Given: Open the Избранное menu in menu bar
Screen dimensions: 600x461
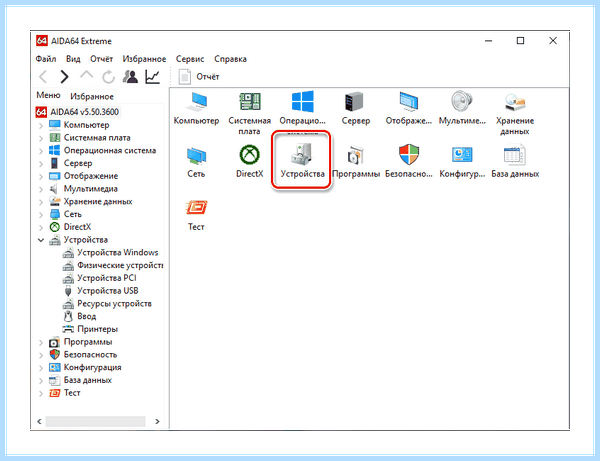Looking at the screenshot, I should (x=144, y=59).
